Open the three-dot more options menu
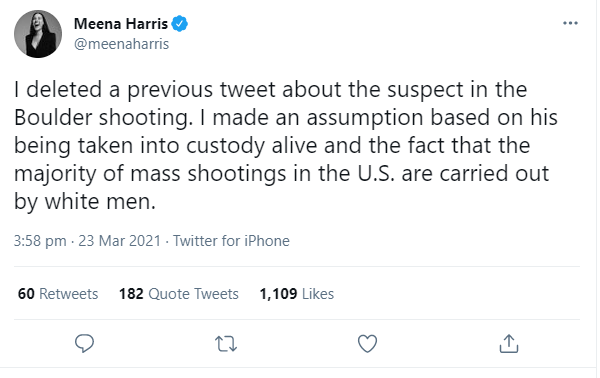 click(570, 23)
